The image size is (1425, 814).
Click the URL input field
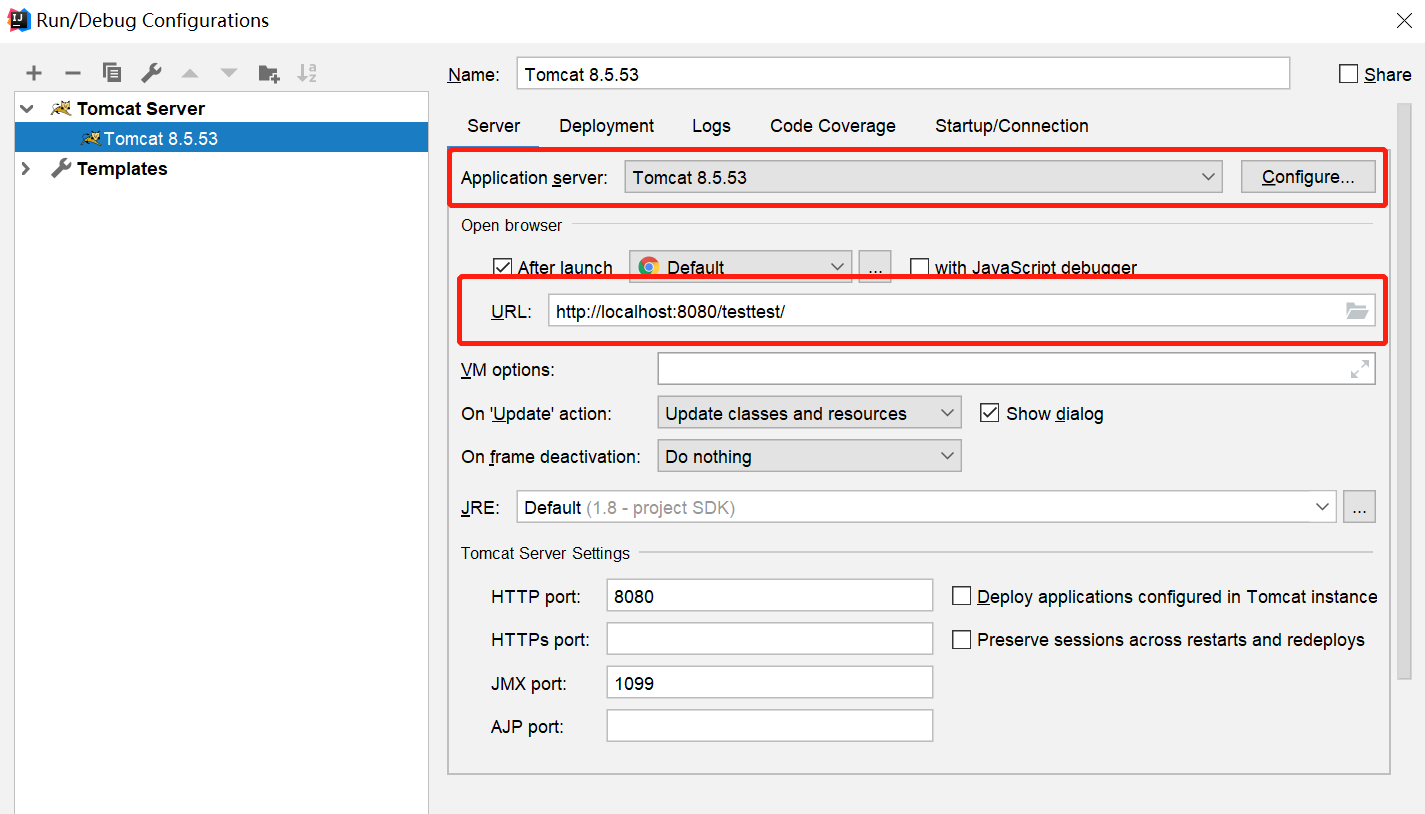point(961,311)
